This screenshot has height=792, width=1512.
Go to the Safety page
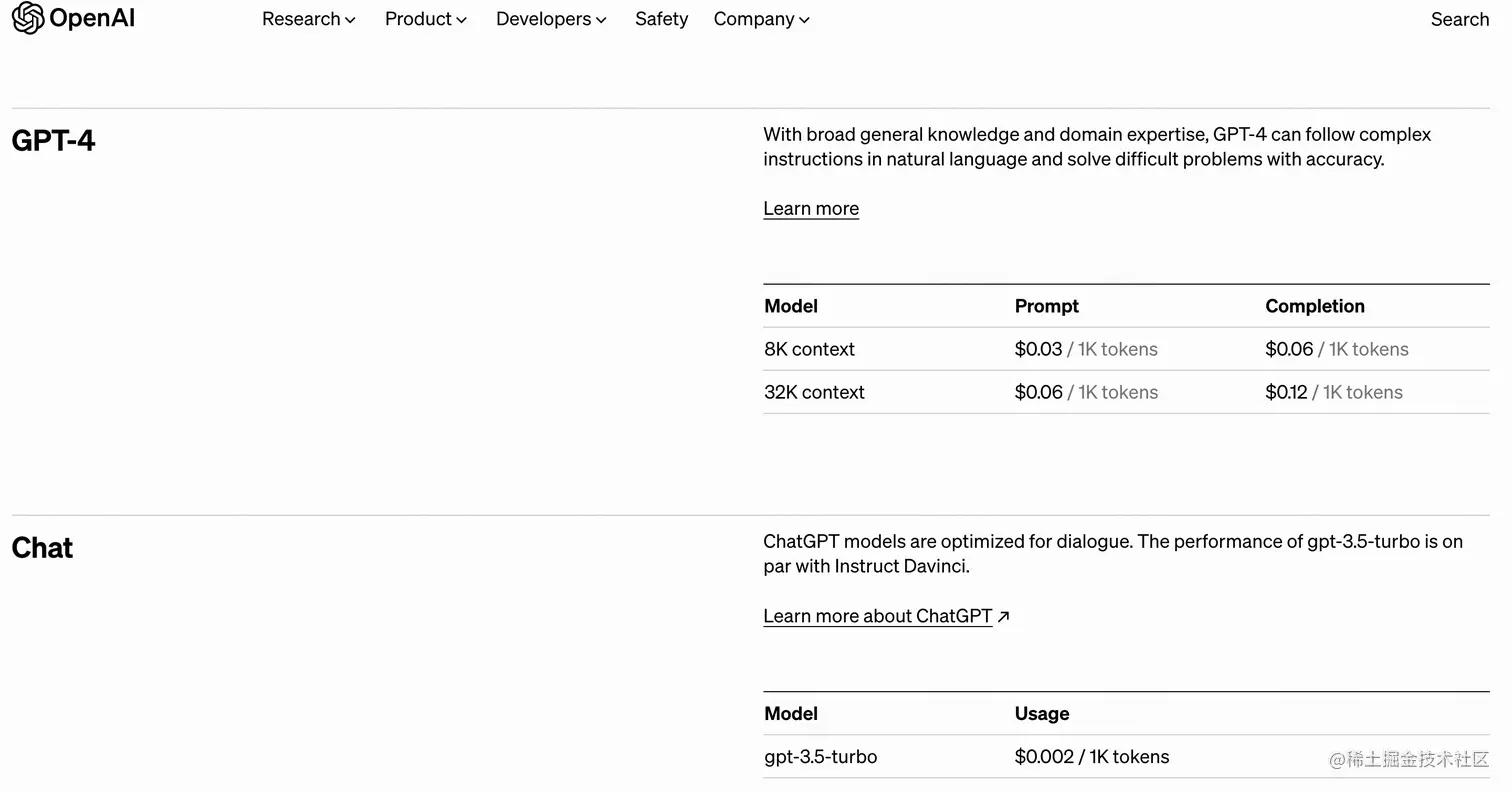tap(661, 19)
